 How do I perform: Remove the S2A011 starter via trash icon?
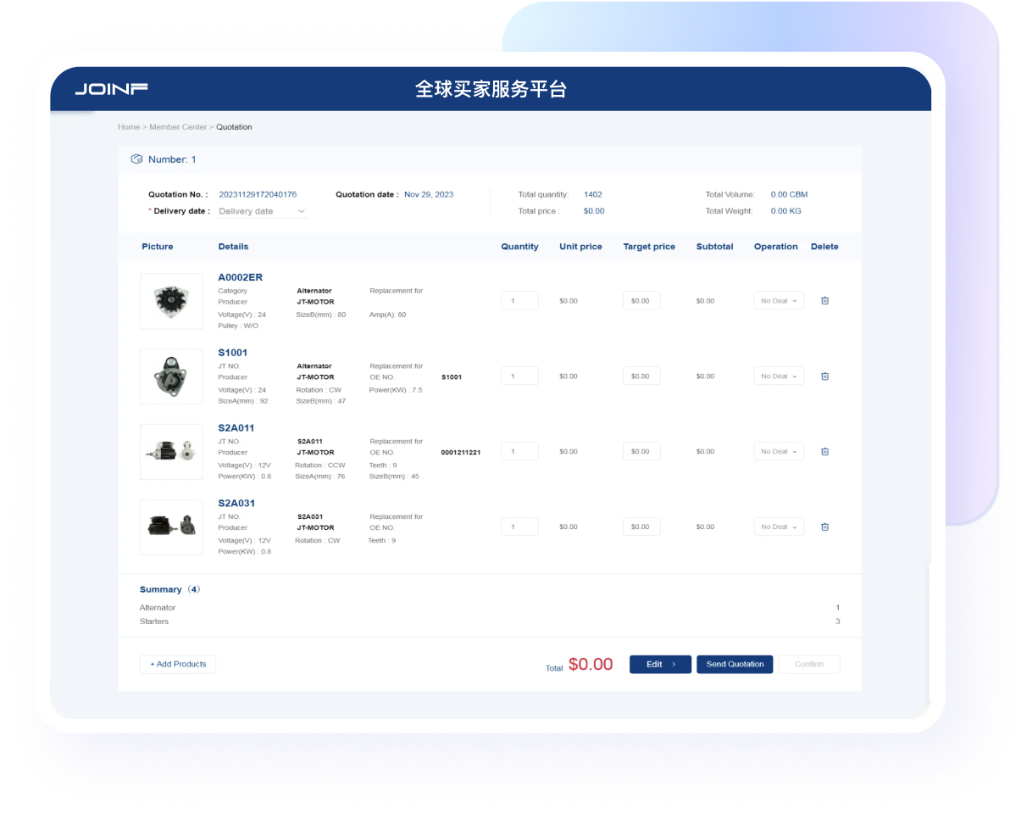coord(824,451)
